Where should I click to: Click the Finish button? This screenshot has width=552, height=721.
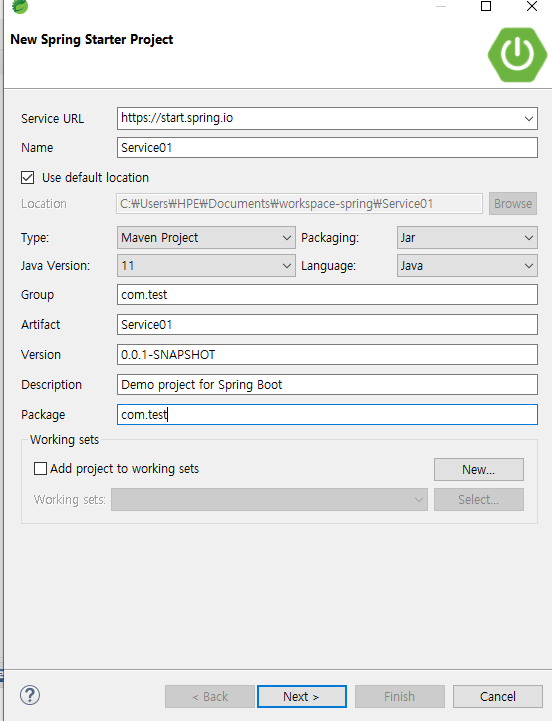click(400, 697)
